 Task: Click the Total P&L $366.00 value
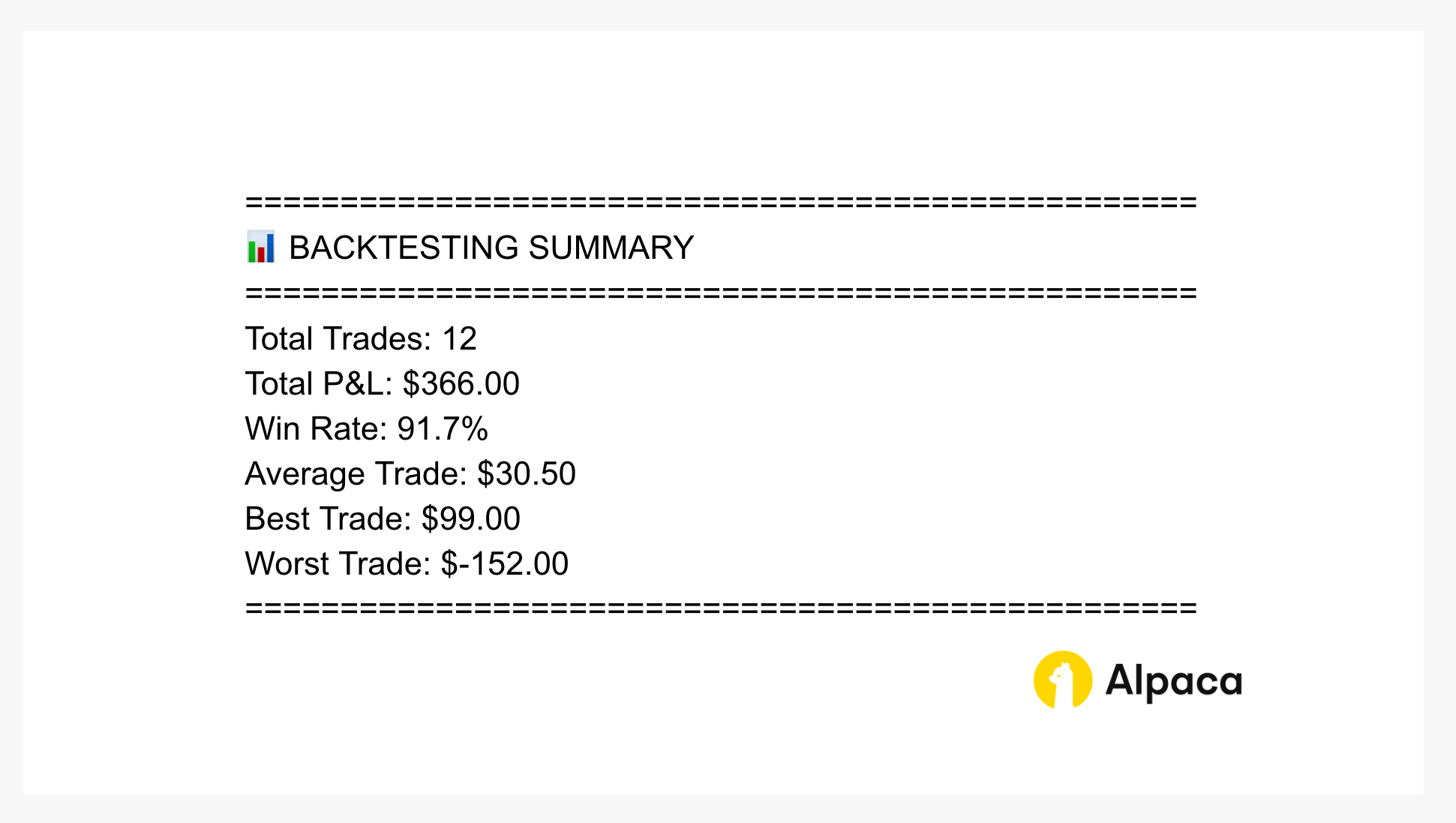[461, 383]
